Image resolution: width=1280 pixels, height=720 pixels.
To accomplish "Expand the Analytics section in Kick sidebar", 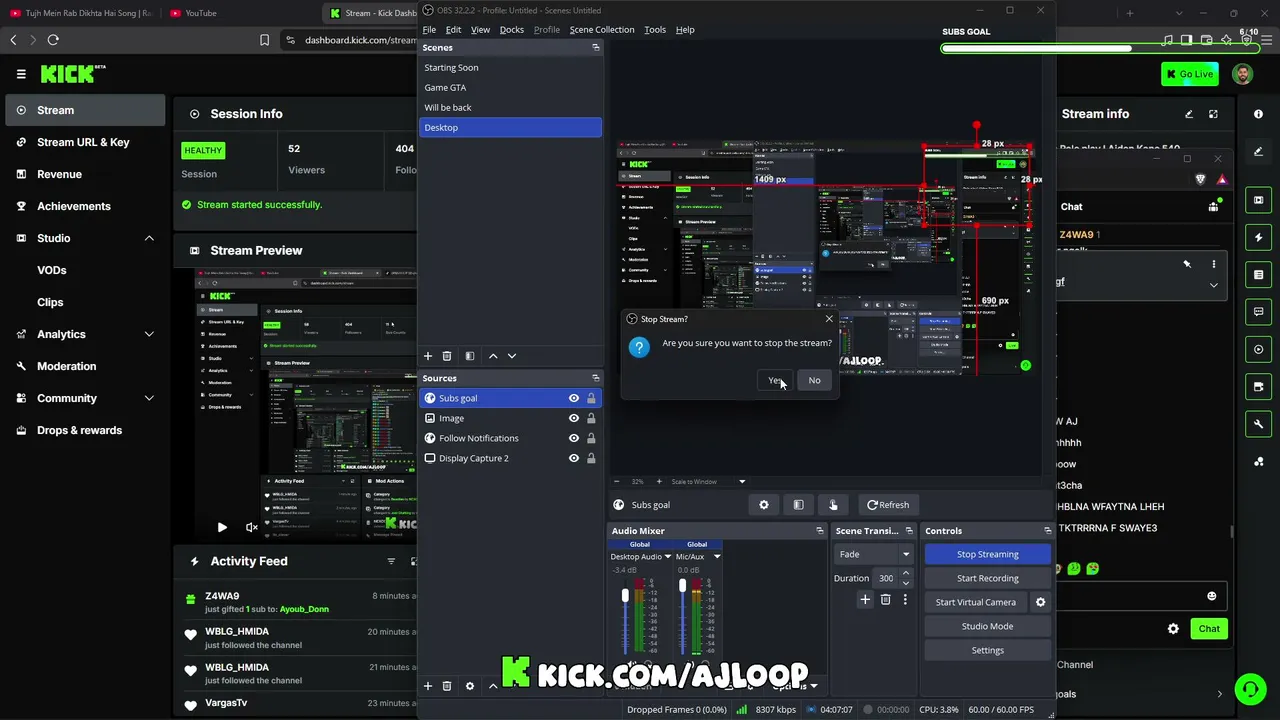I will (x=149, y=334).
